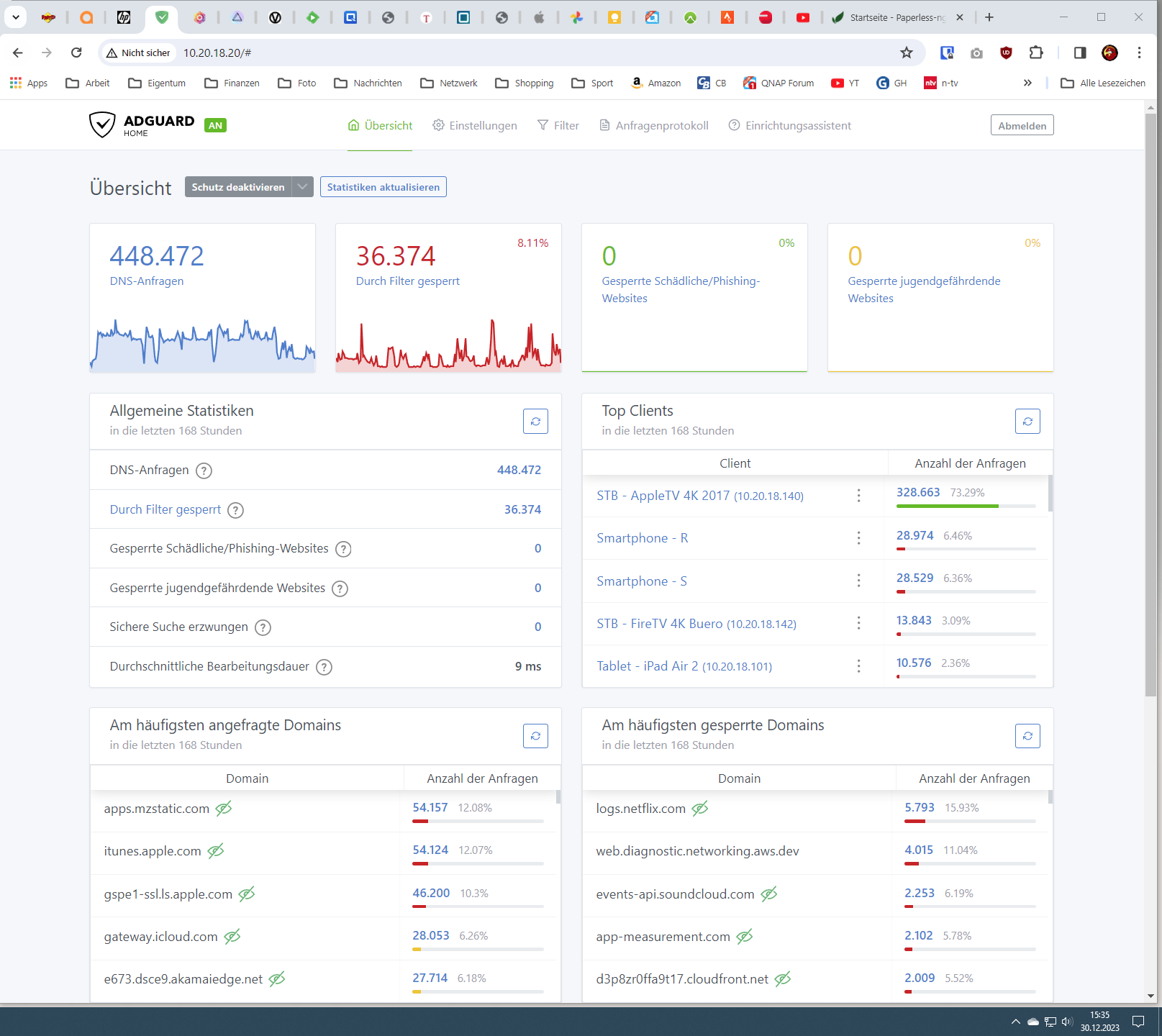1162x1036 pixels.
Task: Click the Abmelden button
Action: (x=1022, y=125)
